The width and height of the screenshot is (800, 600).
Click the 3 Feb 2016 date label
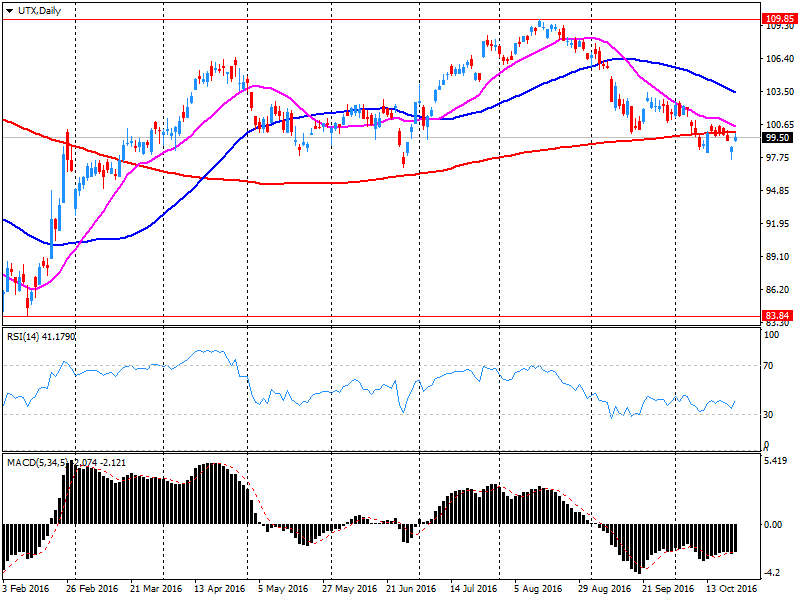click(x=26, y=589)
